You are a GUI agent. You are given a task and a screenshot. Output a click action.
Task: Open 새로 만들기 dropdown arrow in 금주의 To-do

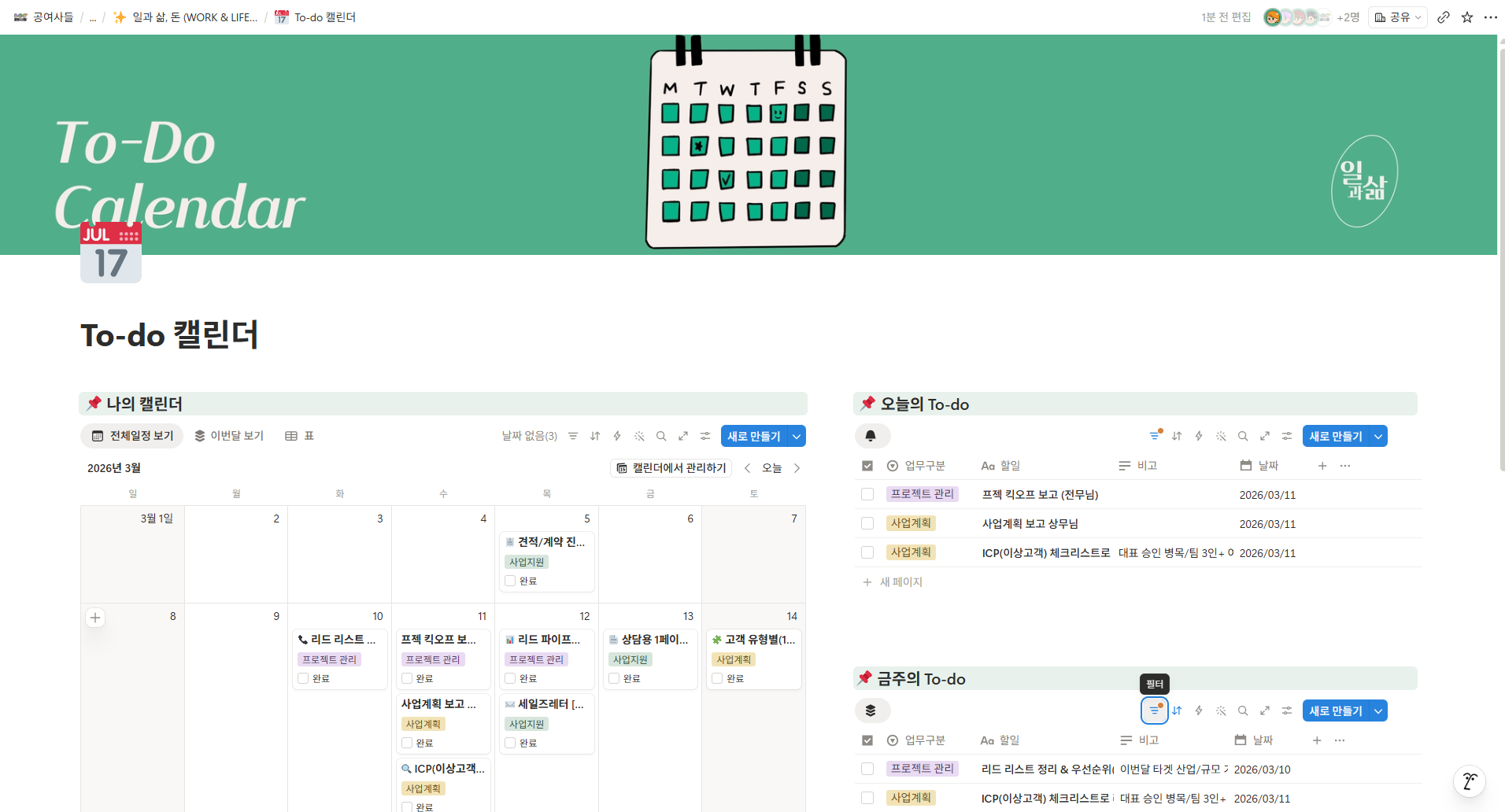pos(1378,710)
